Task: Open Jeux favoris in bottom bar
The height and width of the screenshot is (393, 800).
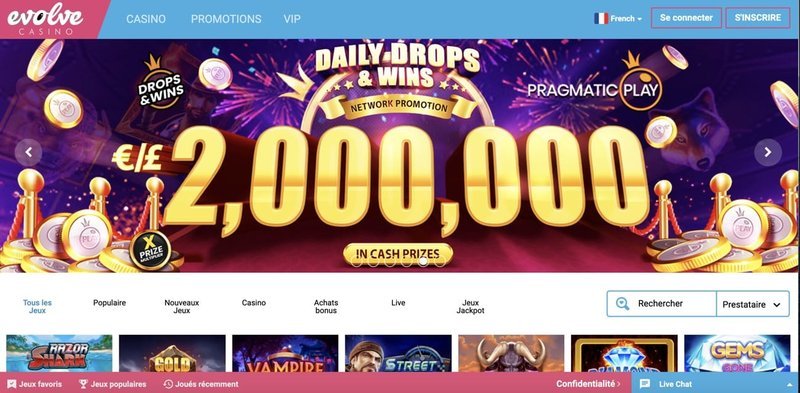Action: [35, 384]
